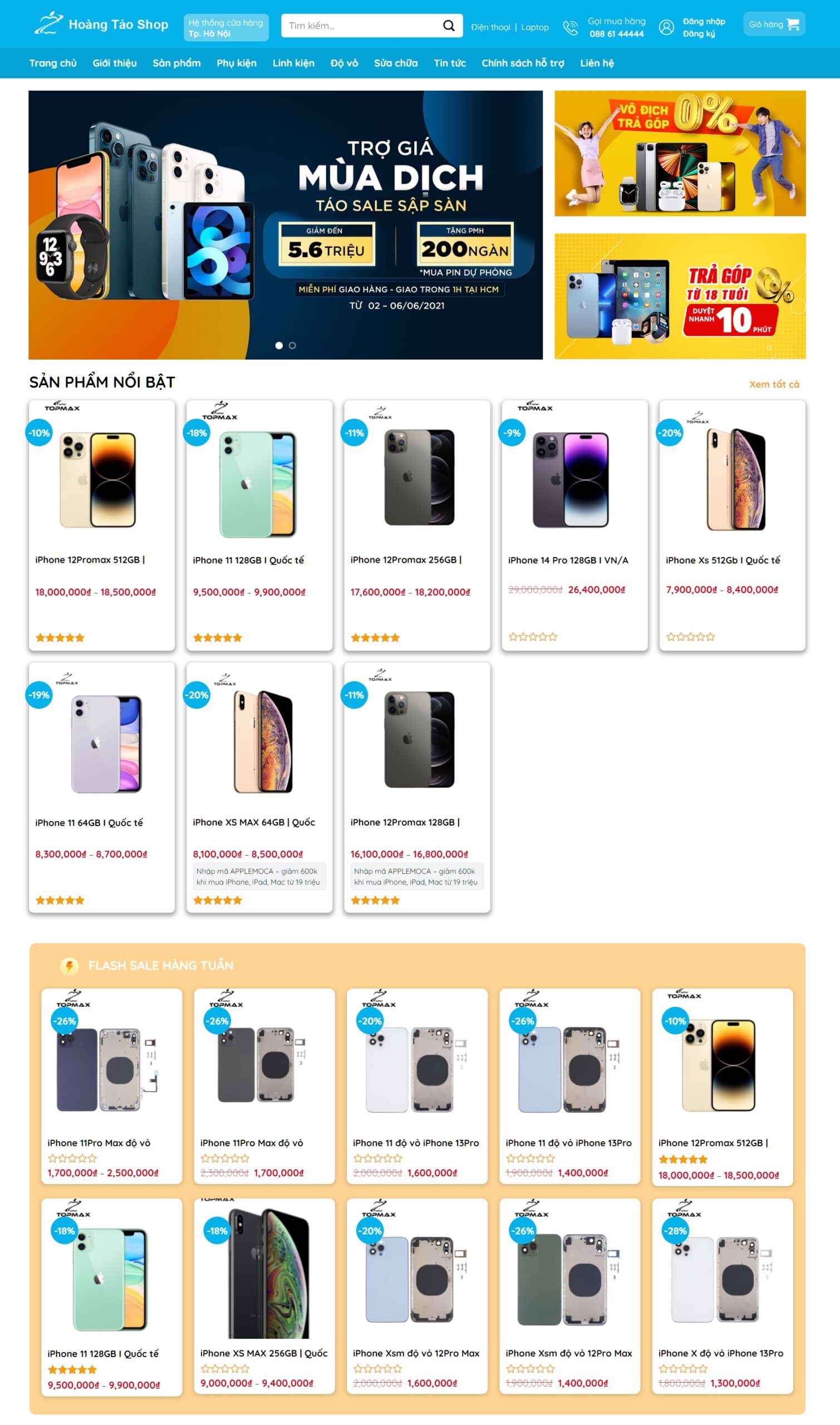
Task: Open the Sản phẩm menu
Action: 176,63
